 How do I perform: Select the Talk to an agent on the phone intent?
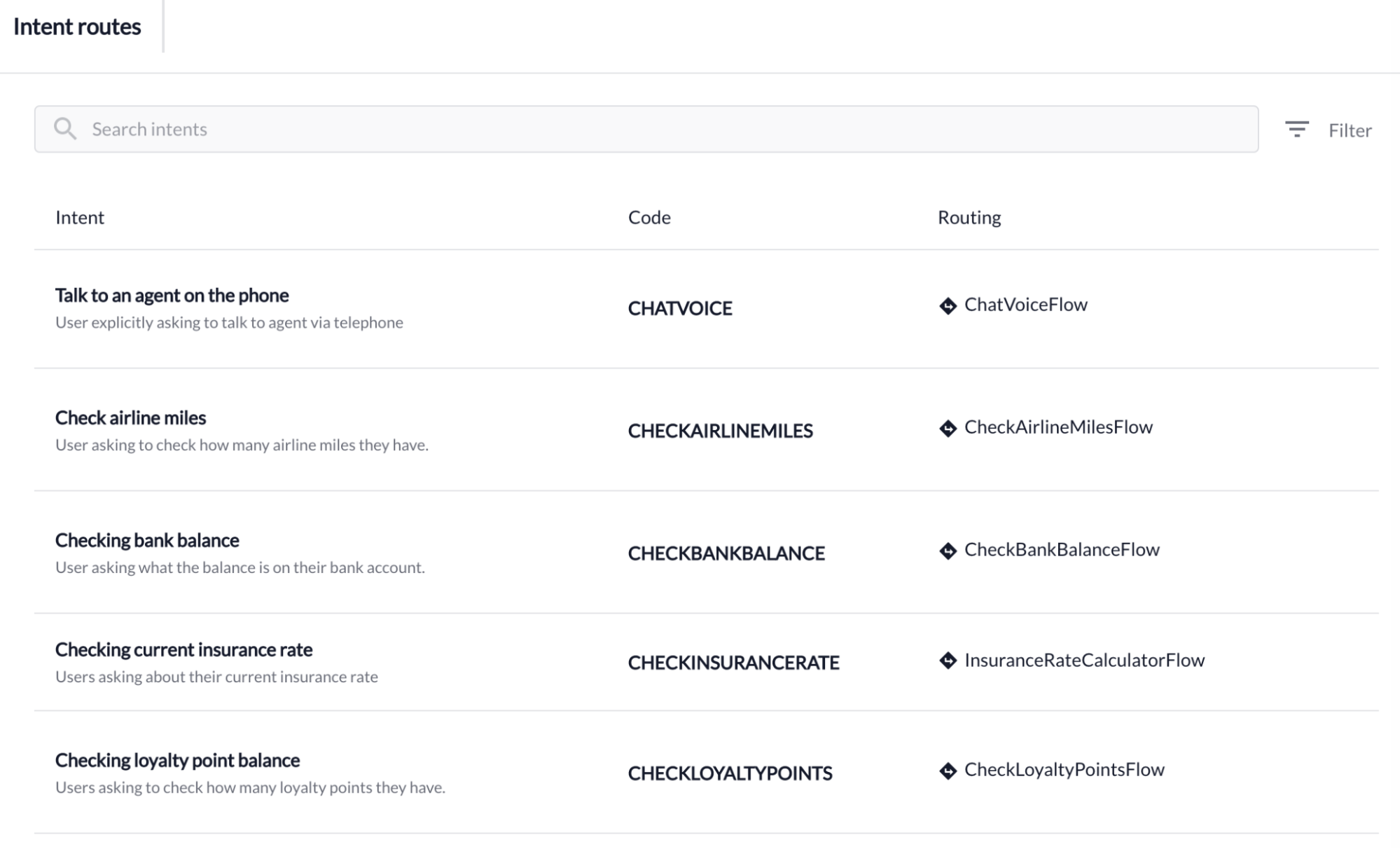pos(172,296)
